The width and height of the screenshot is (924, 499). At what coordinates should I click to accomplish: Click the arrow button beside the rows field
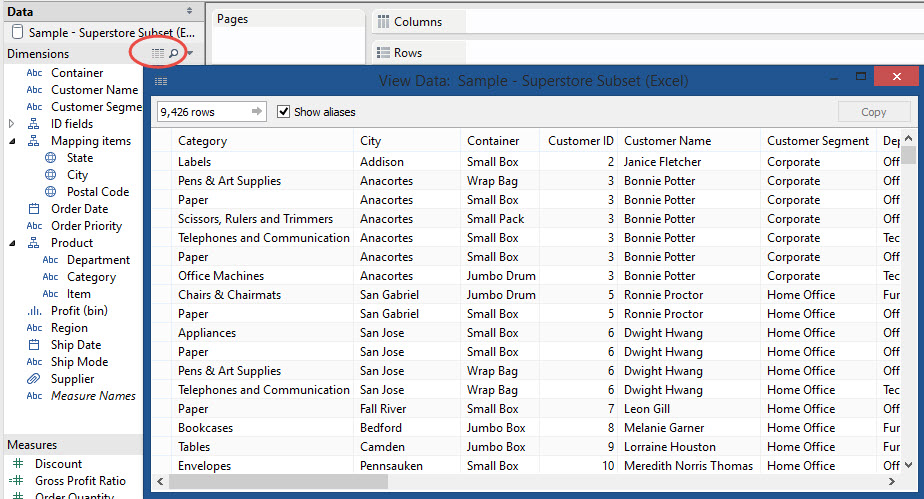(x=257, y=111)
